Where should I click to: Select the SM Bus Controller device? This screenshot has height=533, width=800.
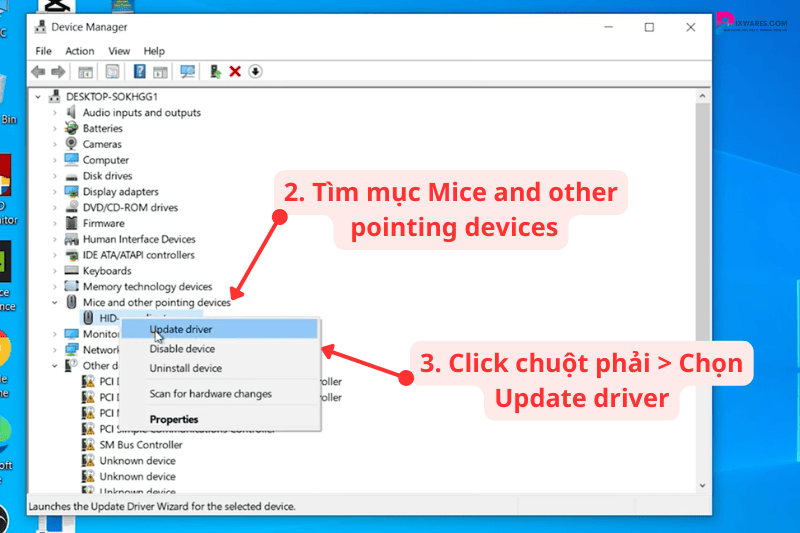(x=140, y=445)
